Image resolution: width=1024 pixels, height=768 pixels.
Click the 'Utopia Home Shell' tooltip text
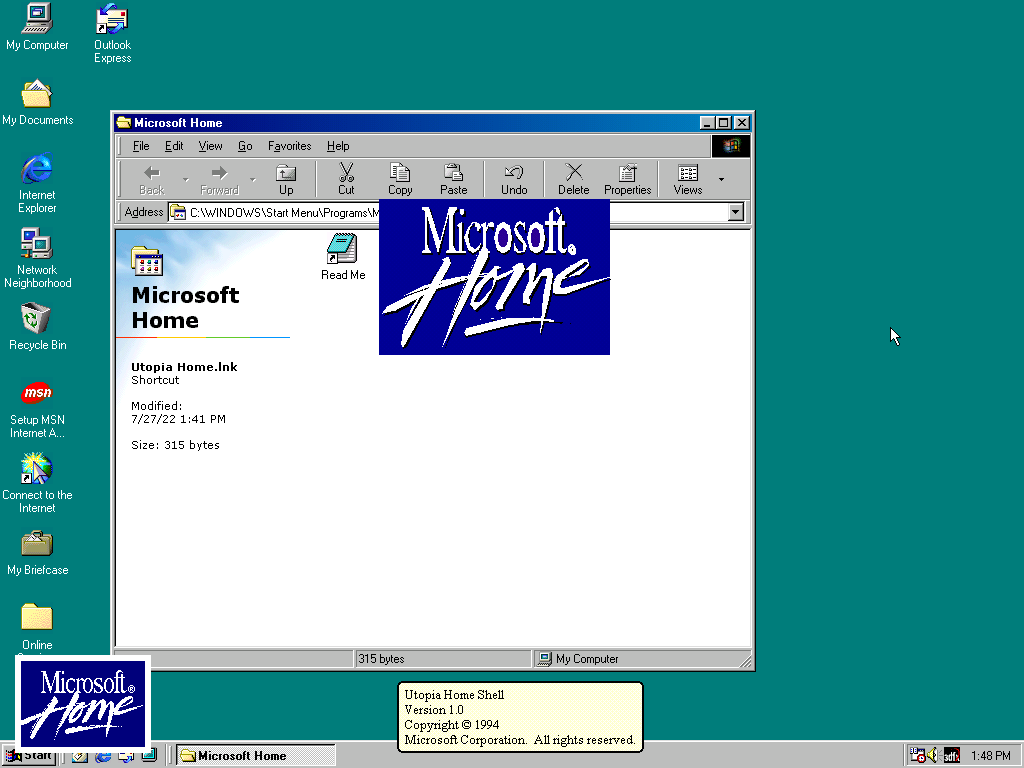pyautogui.click(x=454, y=695)
